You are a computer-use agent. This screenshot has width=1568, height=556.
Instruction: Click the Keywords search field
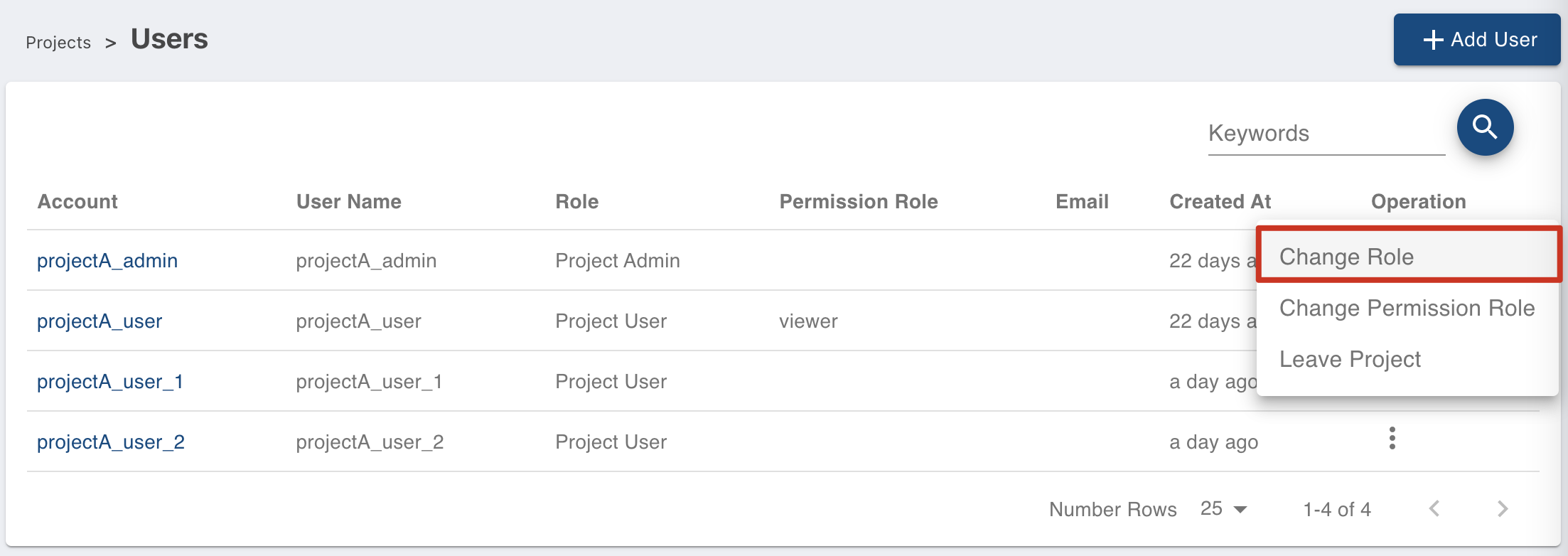[x=1326, y=134]
